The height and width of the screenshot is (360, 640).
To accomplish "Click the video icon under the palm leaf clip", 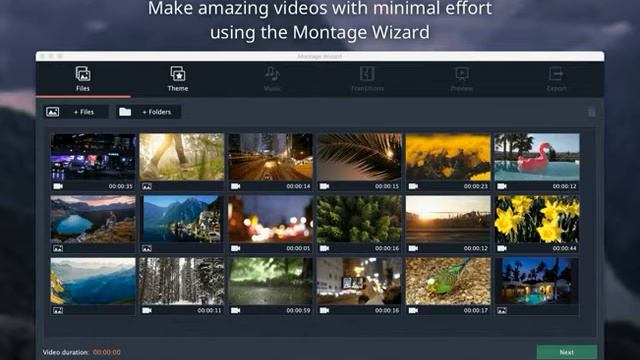I will pyautogui.click(x=324, y=186).
